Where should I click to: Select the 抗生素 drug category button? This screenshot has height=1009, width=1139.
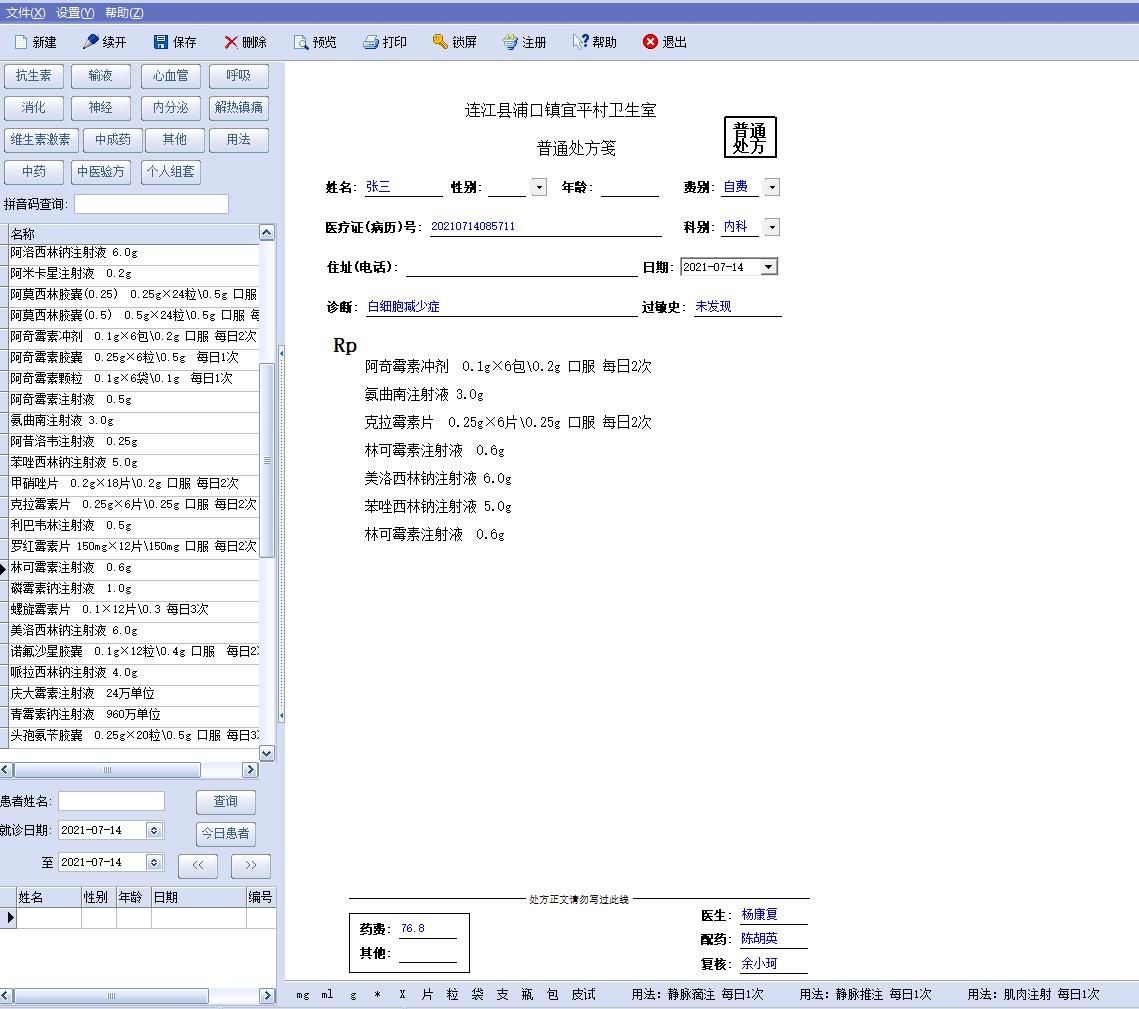34,76
